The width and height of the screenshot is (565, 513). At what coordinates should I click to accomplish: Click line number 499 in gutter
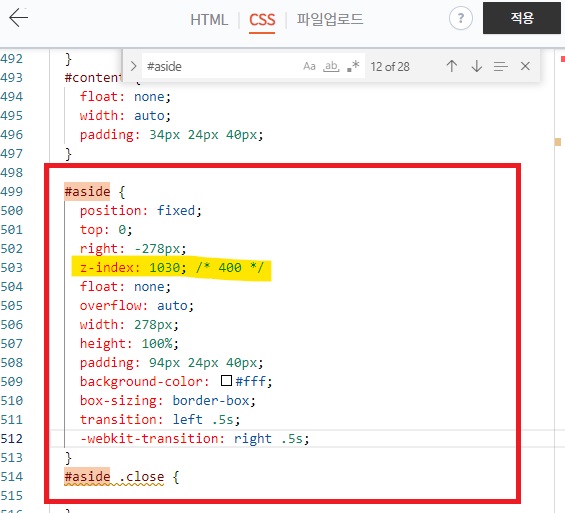[x=12, y=192]
